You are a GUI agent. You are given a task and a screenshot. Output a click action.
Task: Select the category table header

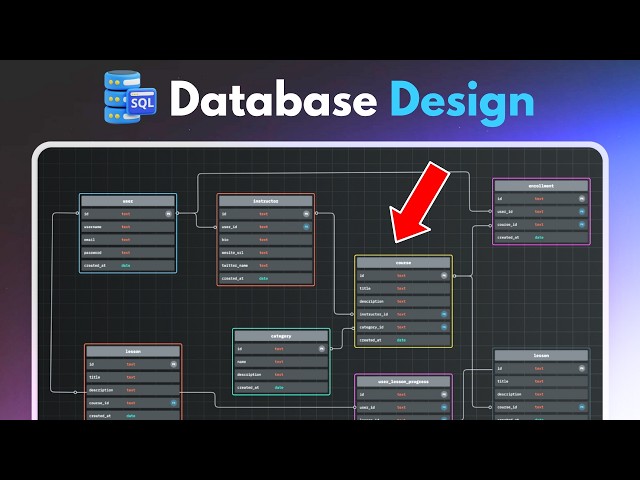point(281,336)
